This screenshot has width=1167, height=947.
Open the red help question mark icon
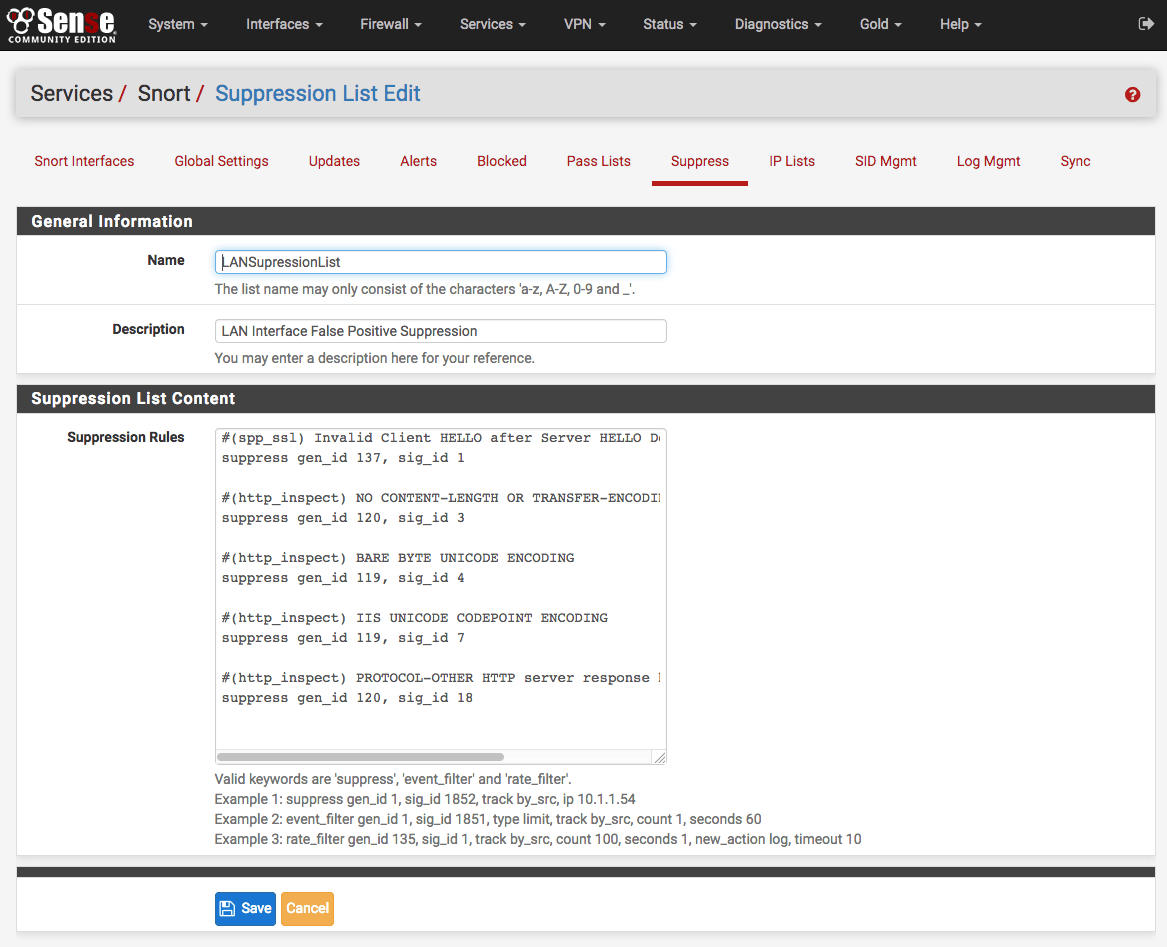click(1132, 95)
